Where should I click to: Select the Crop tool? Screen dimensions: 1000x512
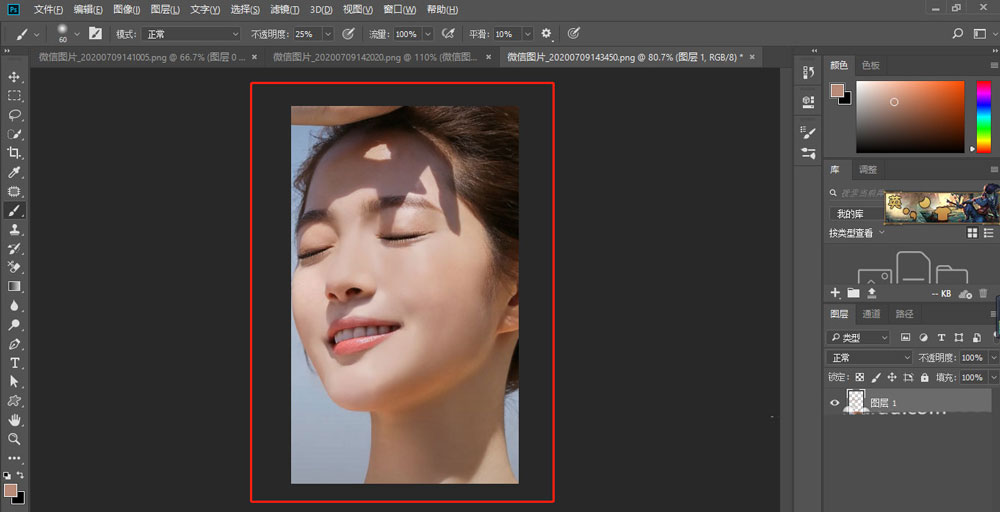point(14,153)
